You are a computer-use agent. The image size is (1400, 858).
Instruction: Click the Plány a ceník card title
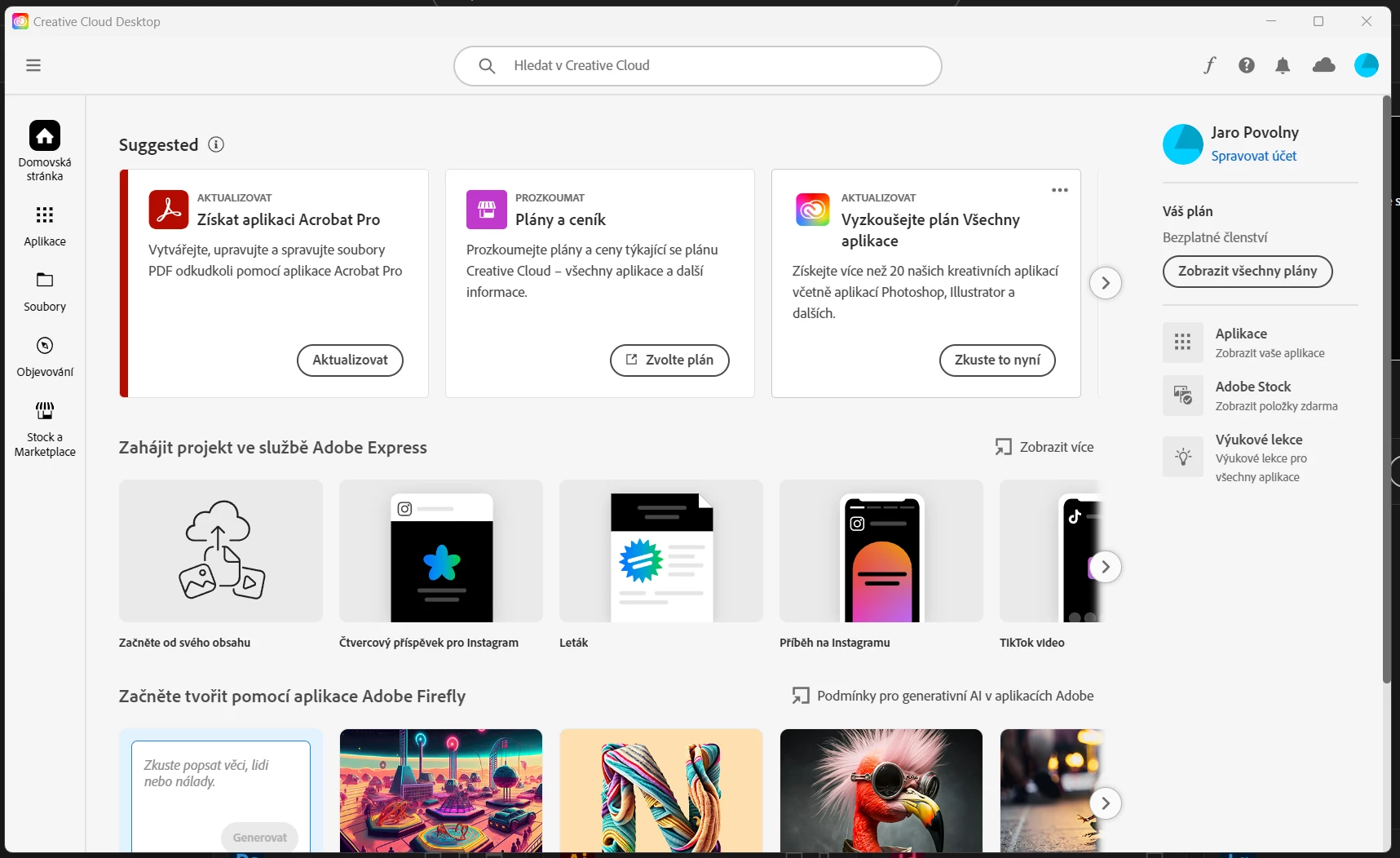(560, 219)
